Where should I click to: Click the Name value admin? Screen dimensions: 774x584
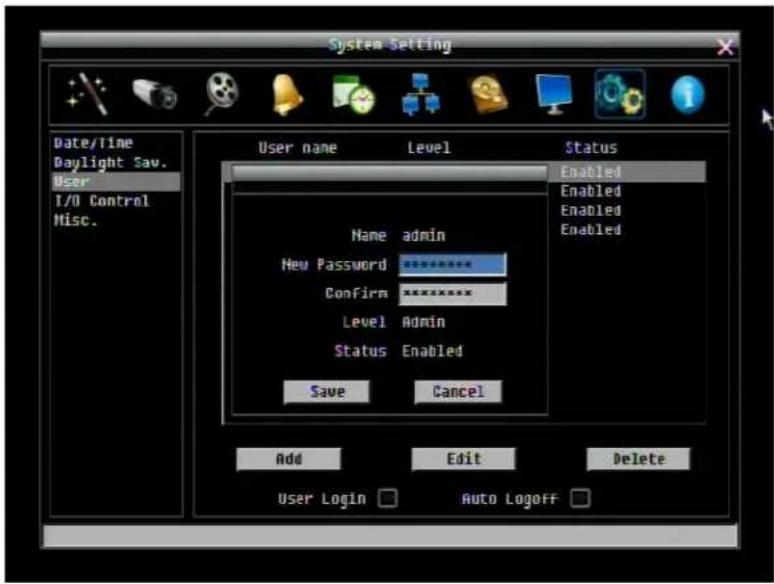coord(424,235)
